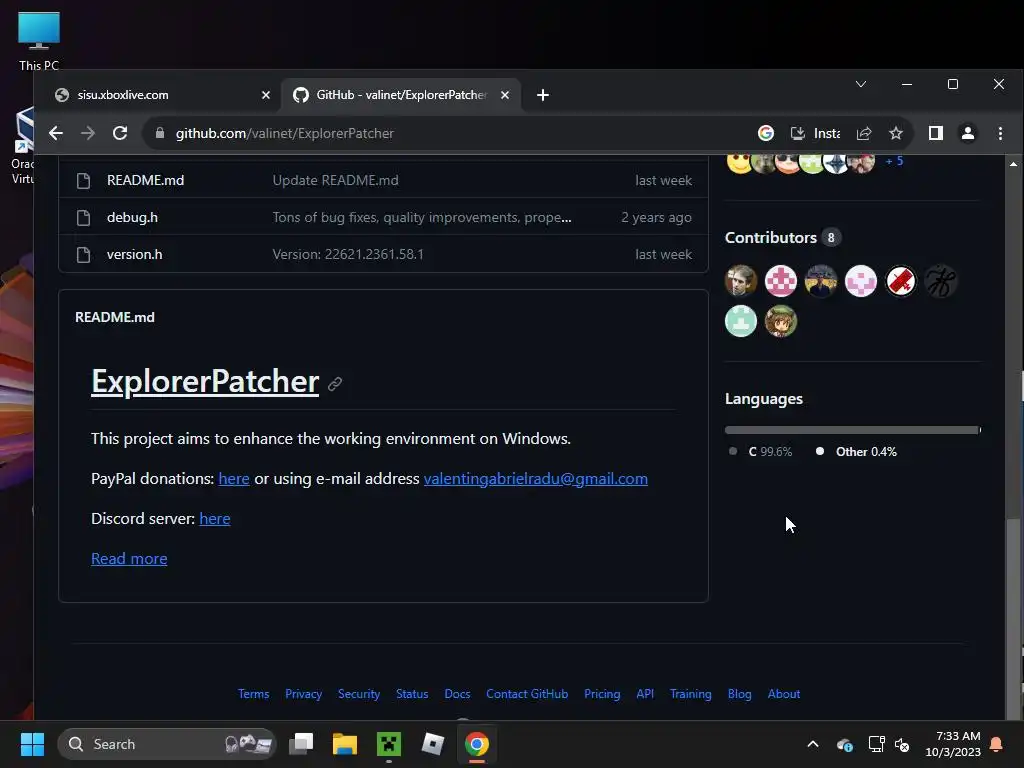Click the debug.h file icon
The image size is (1024, 768).
(84, 217)
